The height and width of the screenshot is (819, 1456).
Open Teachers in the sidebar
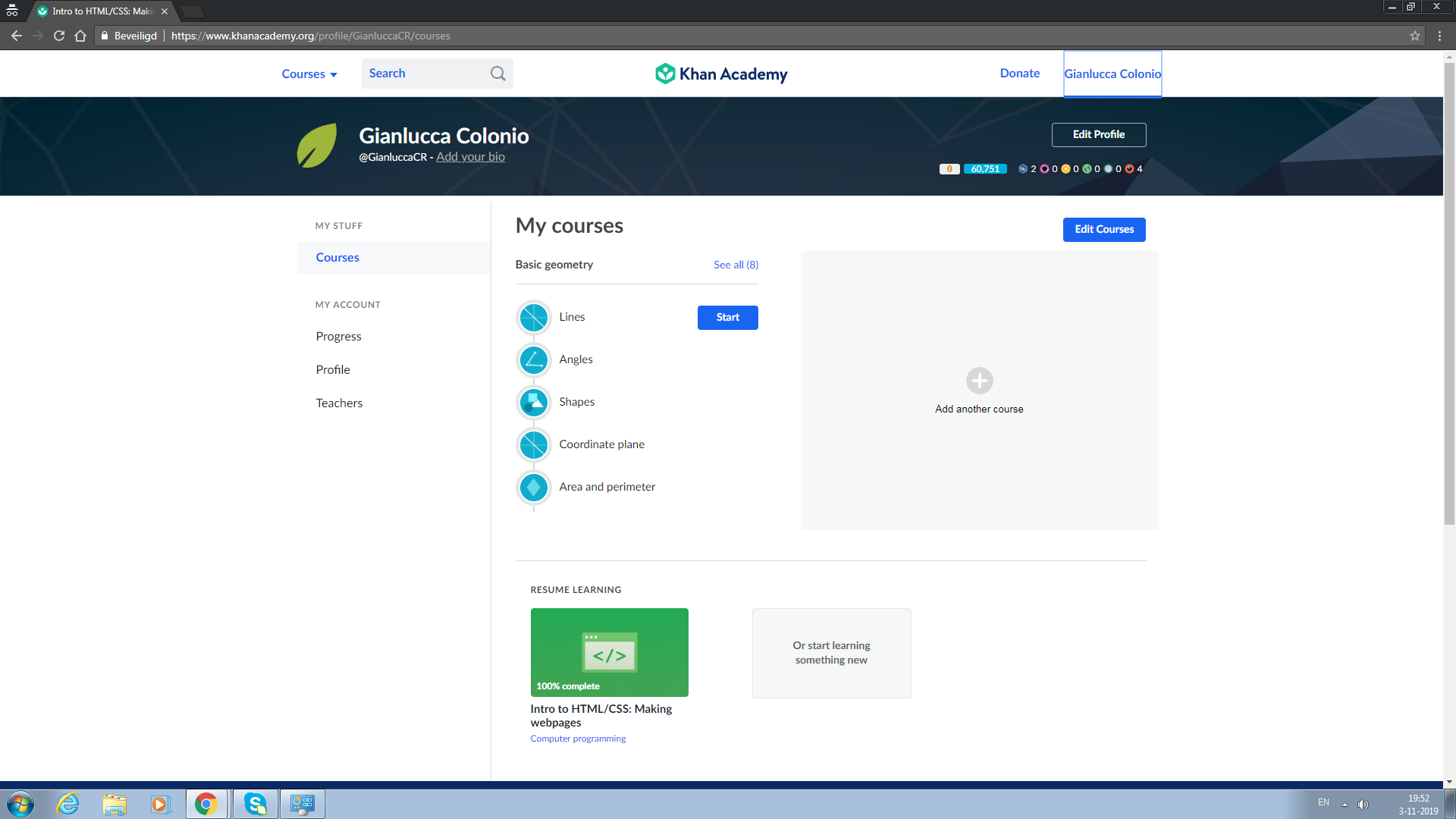[339, 403]
